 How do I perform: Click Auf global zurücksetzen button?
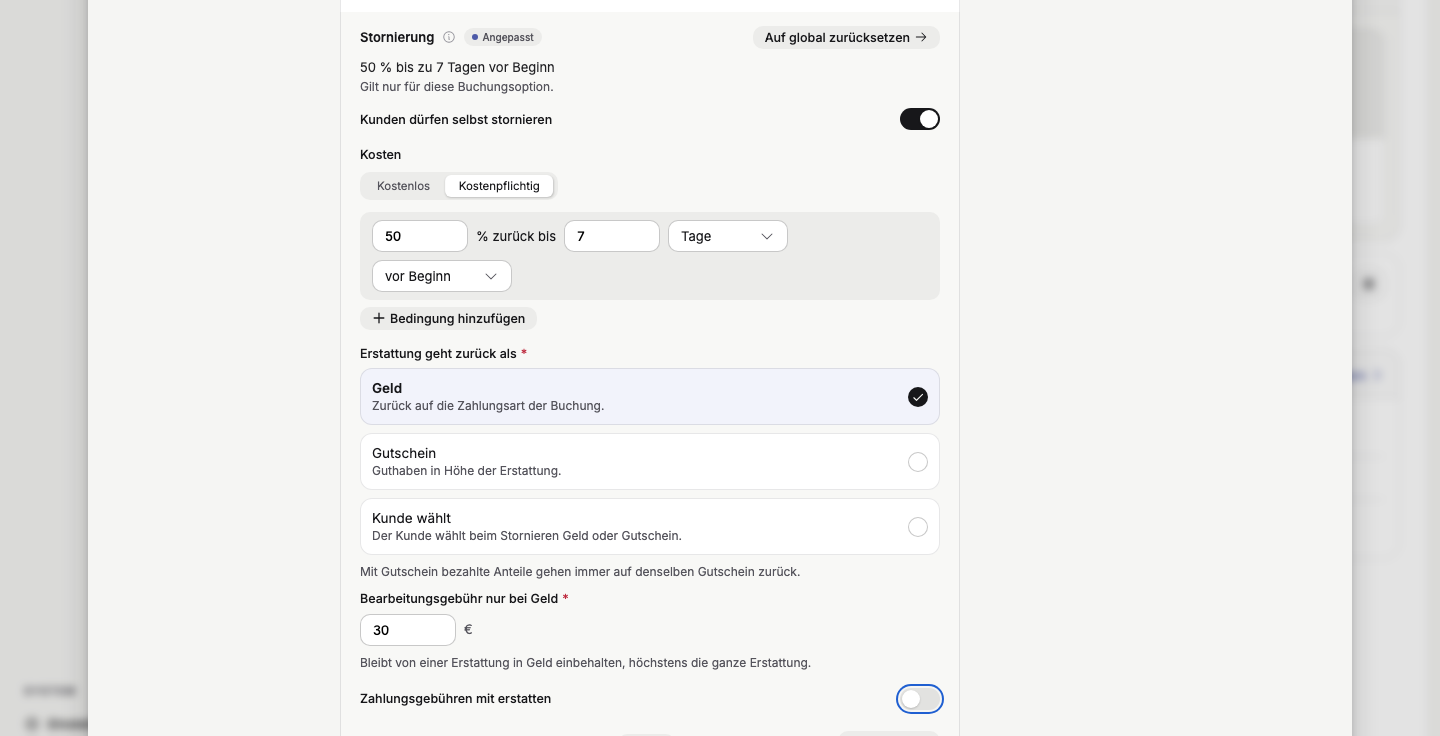pos(846,37)
